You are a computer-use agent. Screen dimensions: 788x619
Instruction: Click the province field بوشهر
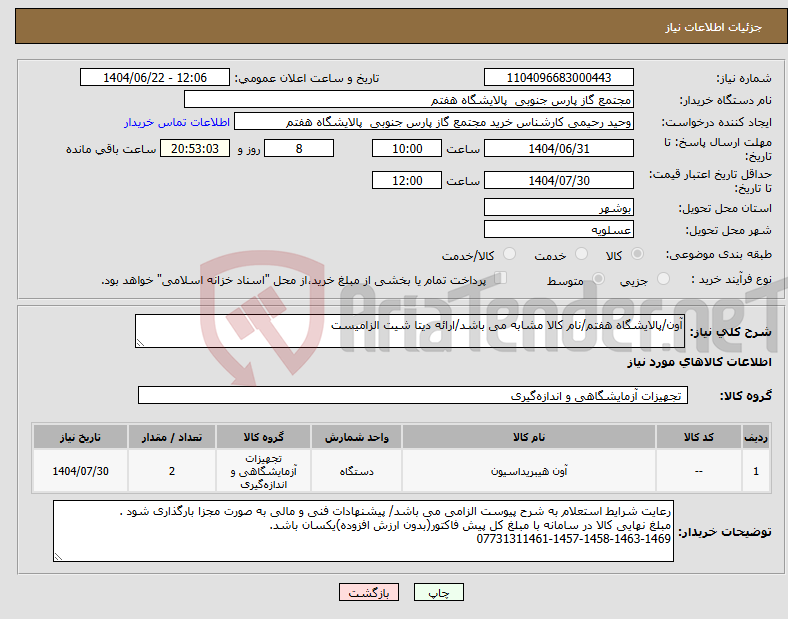[558, 207]
